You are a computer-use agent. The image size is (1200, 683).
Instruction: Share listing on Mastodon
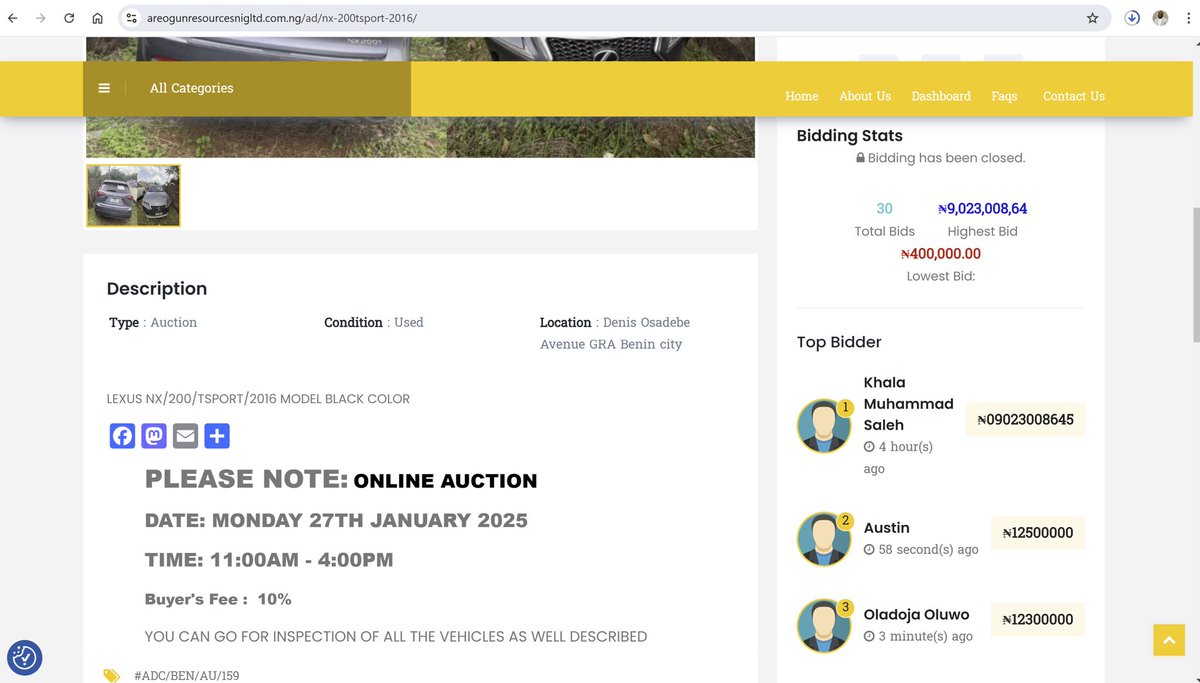154,436
